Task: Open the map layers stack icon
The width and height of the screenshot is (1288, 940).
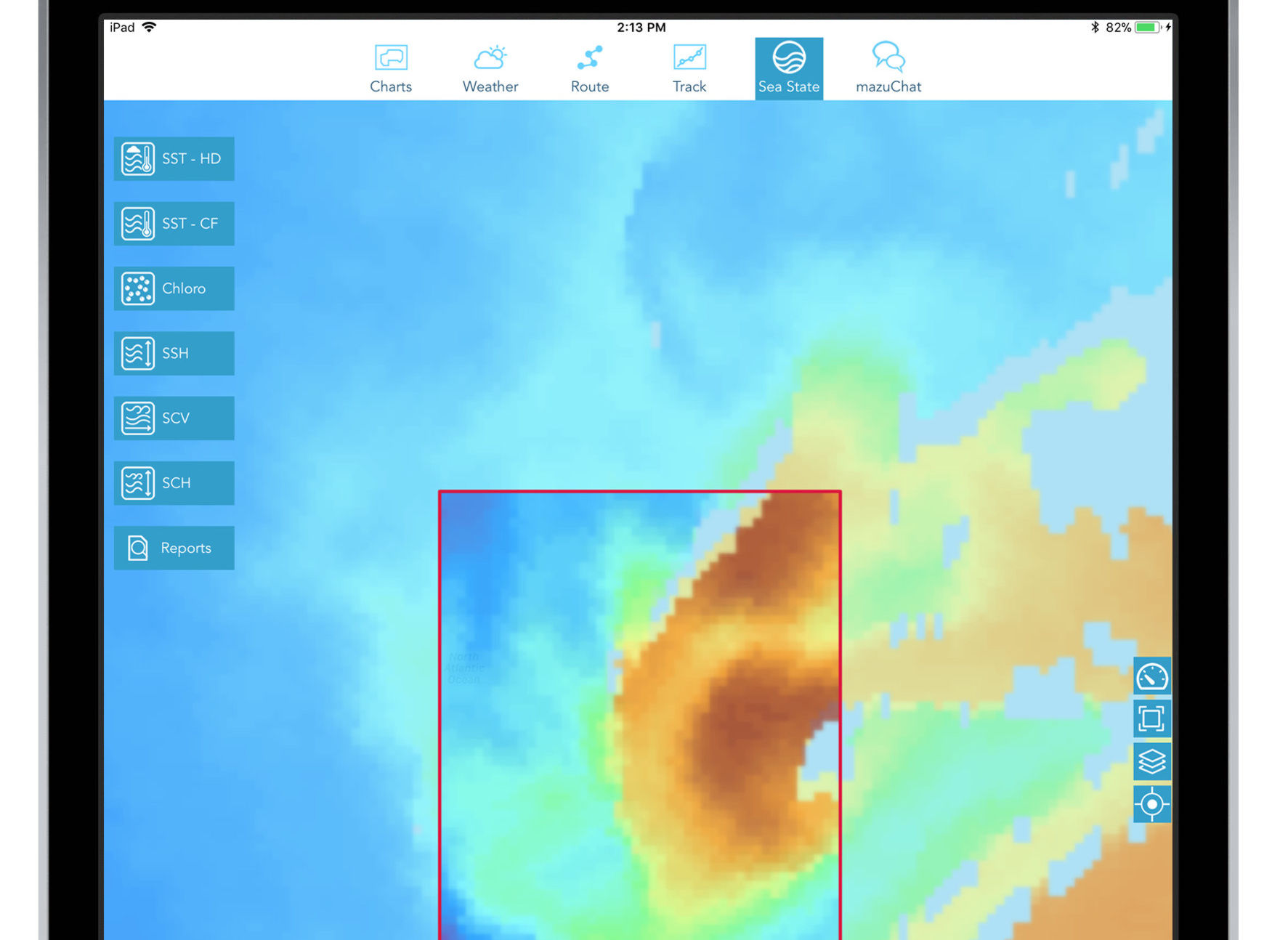Action: click(x=1151, y=761)
